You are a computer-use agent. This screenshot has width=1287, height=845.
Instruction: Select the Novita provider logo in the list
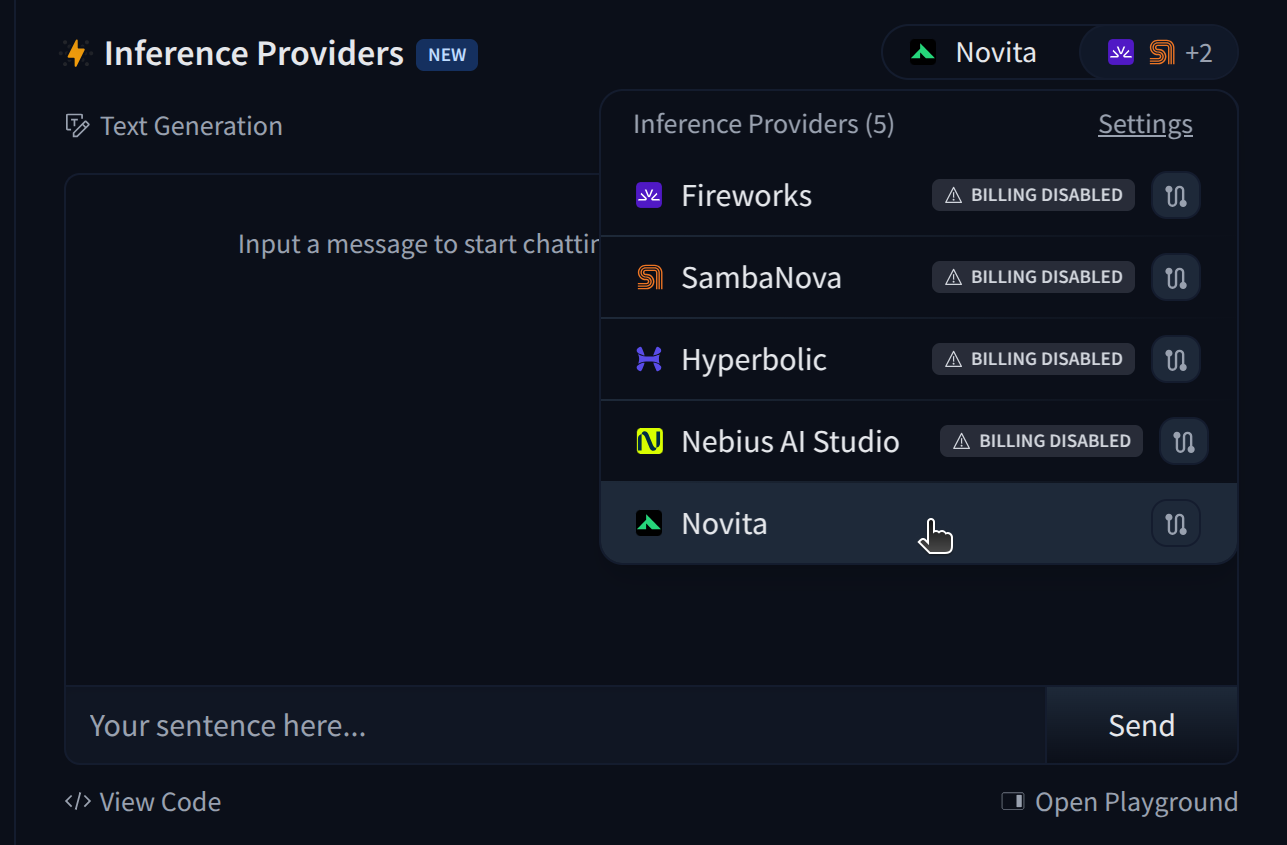648,523
